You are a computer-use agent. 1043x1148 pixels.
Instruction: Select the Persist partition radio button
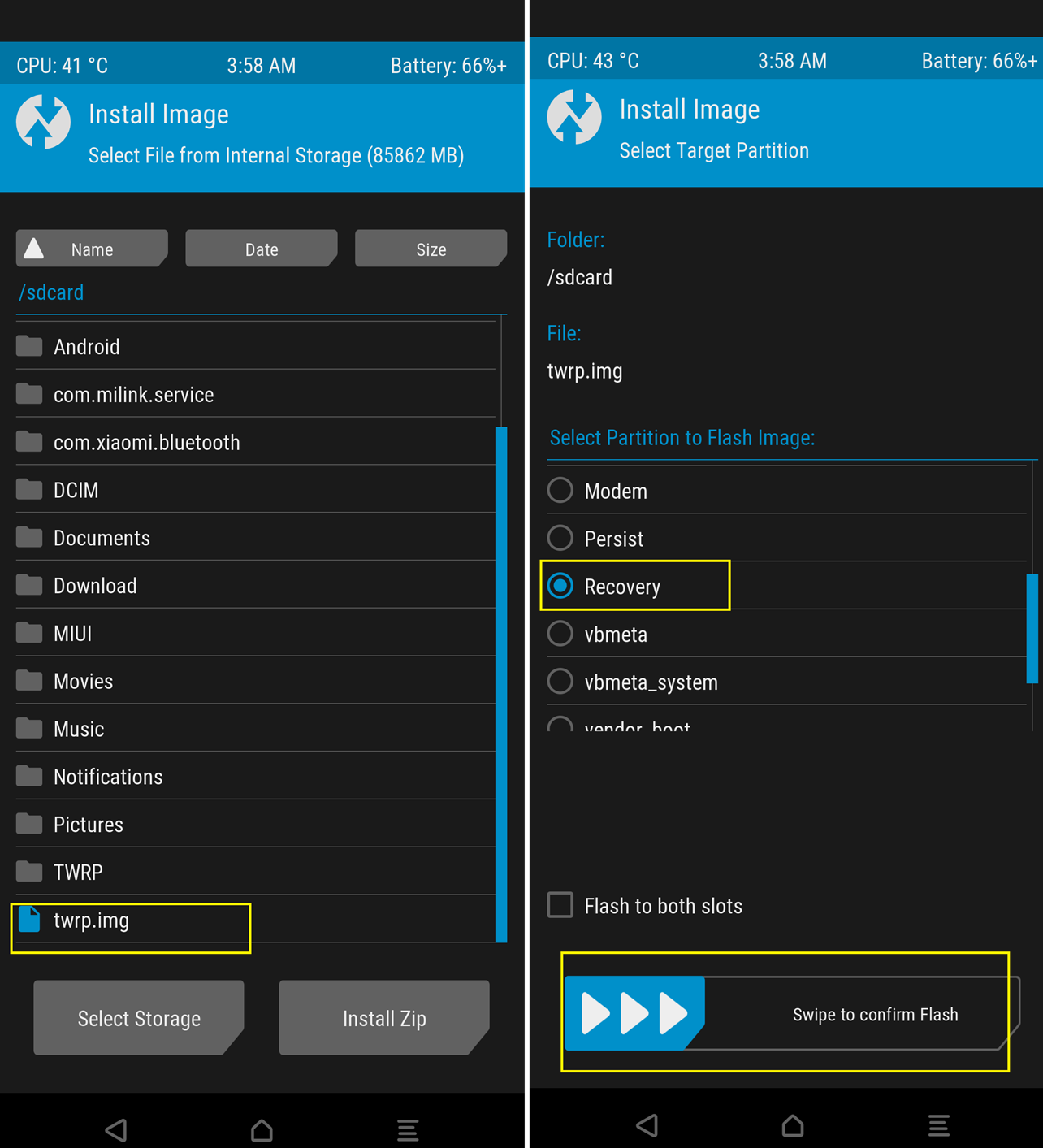560,538
